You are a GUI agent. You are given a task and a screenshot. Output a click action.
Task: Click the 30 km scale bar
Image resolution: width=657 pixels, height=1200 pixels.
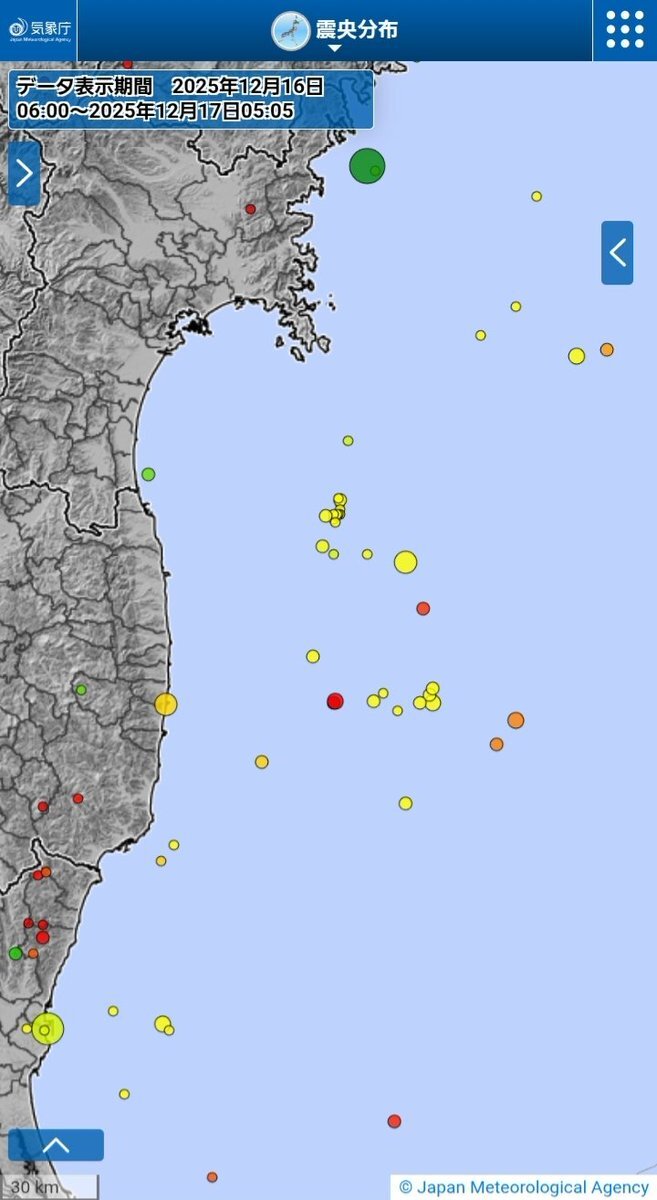click(x=48, y=1187)
